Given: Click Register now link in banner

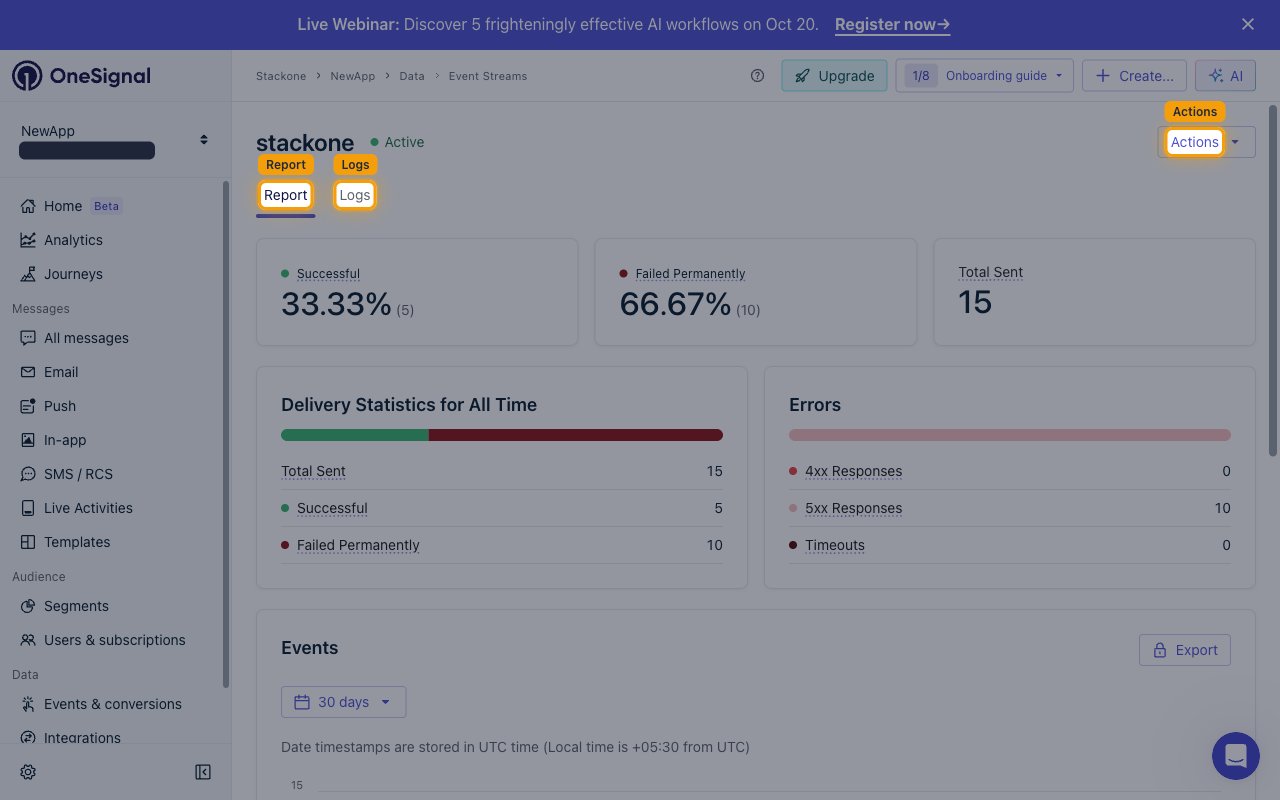Looking at the screenshot, I should [892, 24].
